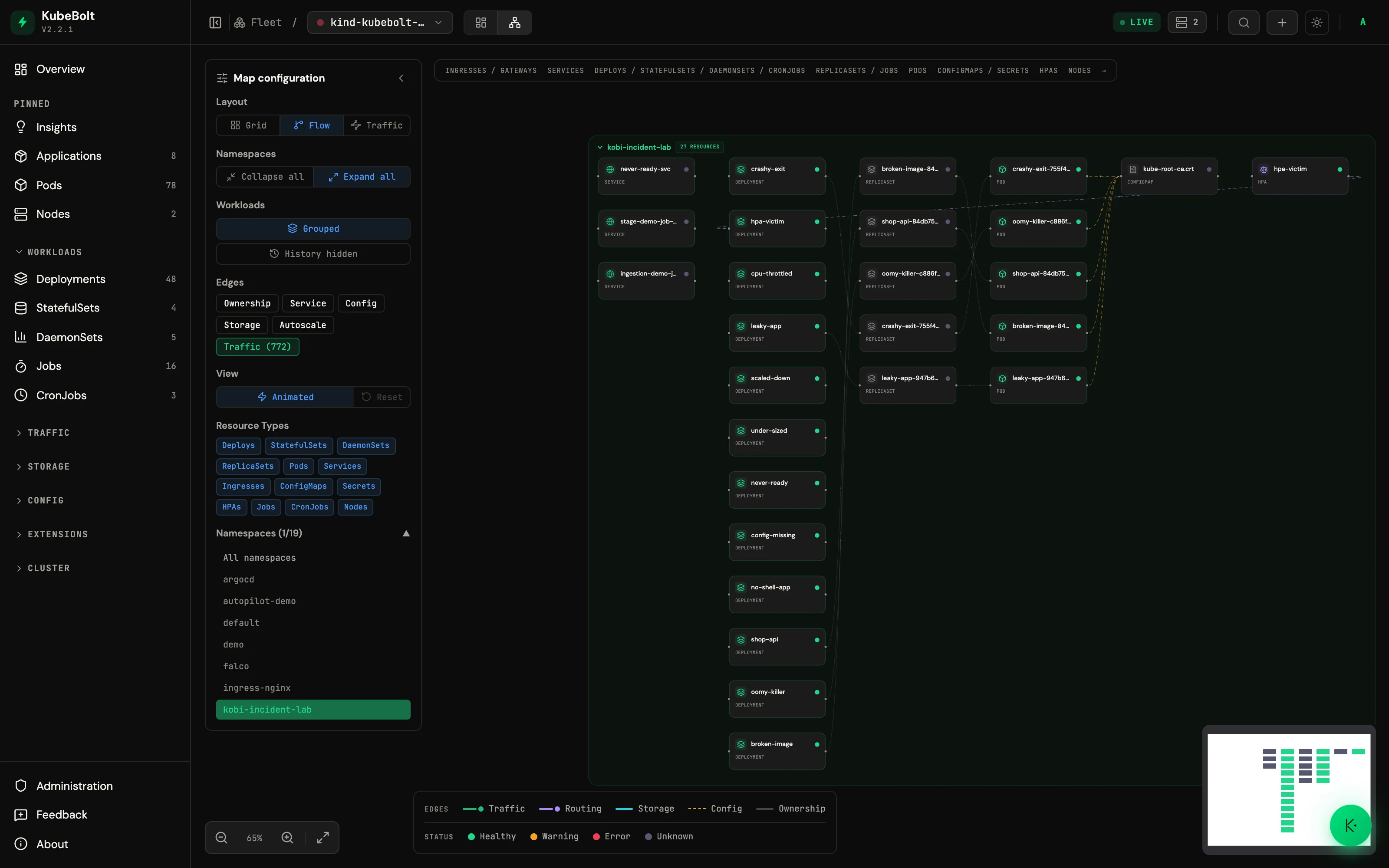1389x868 pixels.
Task: Go to Administration shield item
Action: [x=95, y=786]
